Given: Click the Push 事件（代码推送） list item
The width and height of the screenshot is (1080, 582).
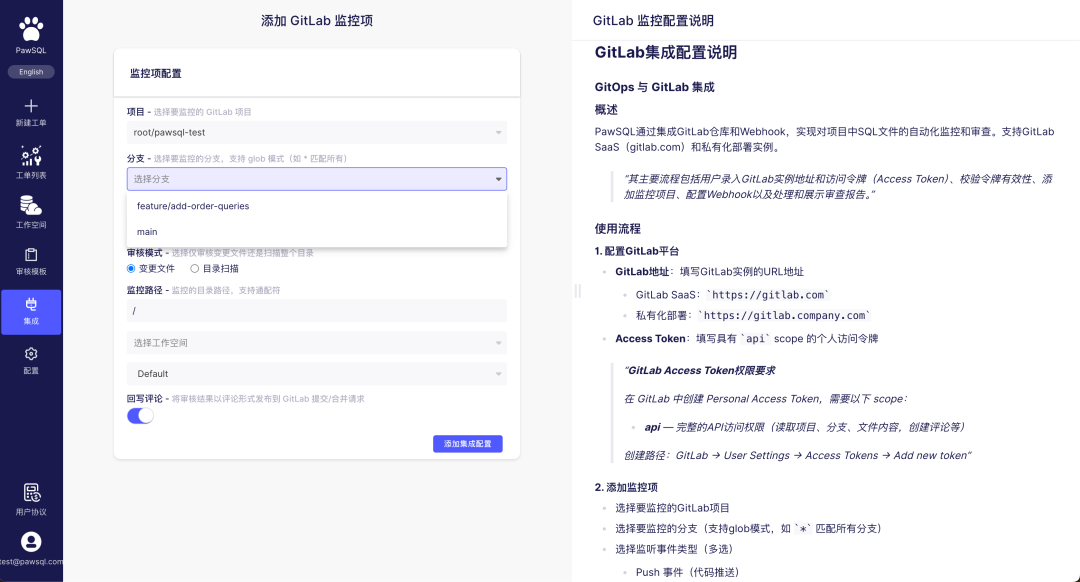Looking at the screenshot, I should pyautogui.click(x=687, y=572).
